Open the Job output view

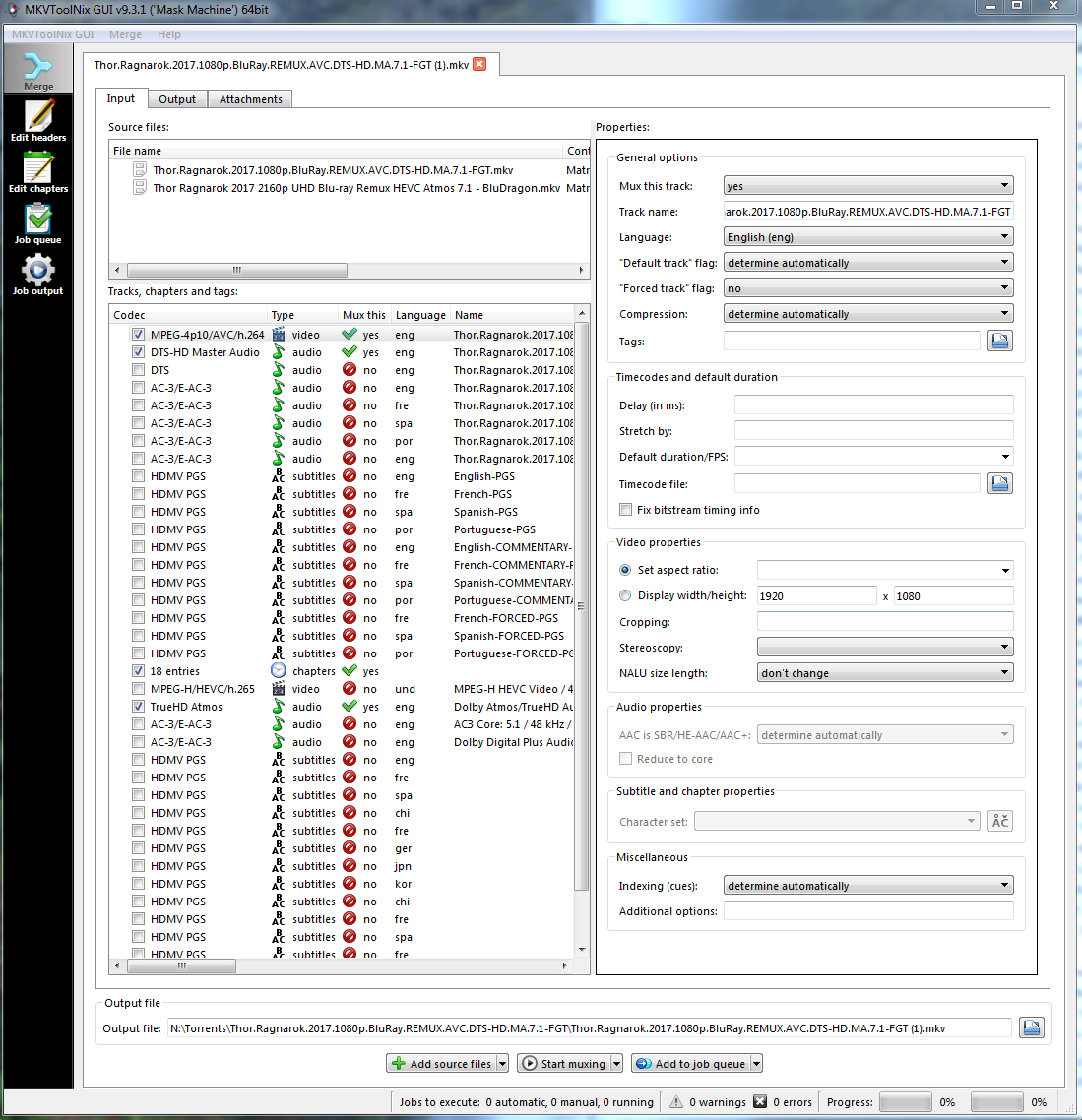coord(38,275)
